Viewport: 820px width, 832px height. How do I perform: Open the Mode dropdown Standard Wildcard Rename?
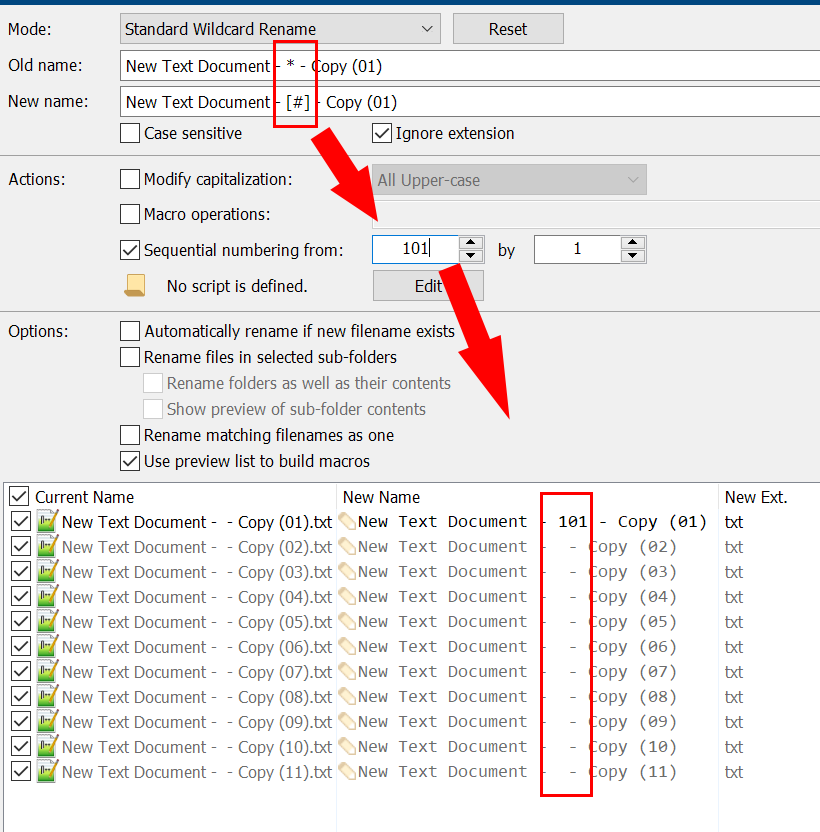[x=280, y=29]
